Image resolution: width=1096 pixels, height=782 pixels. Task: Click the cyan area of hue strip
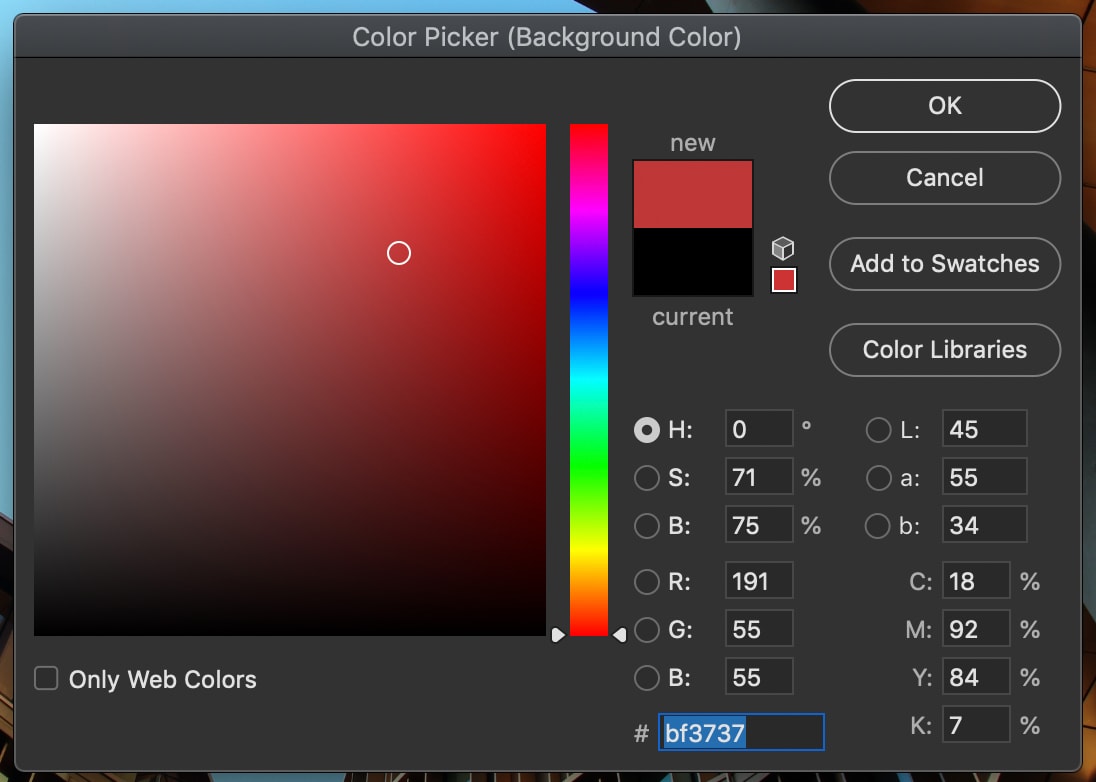tap(589, 380)
